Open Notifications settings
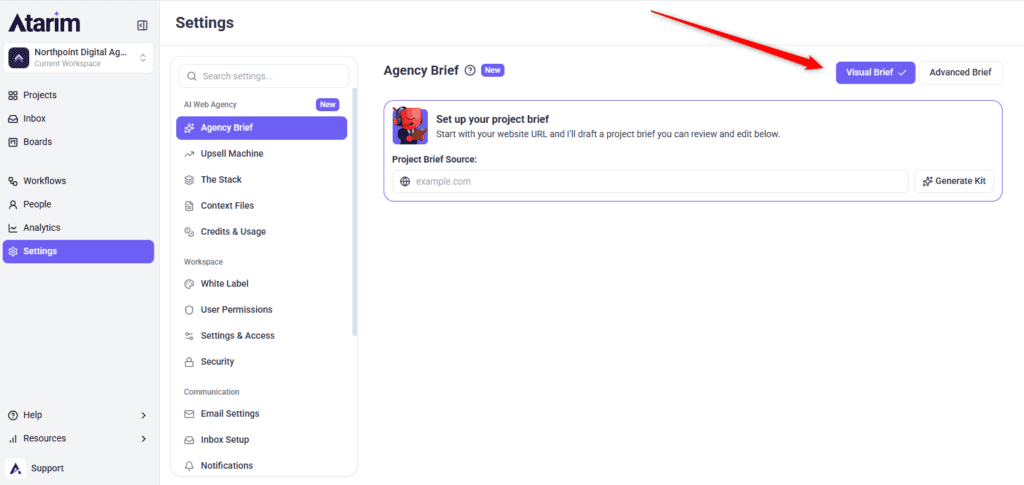The image size is (1024, 485). (261, 466)
